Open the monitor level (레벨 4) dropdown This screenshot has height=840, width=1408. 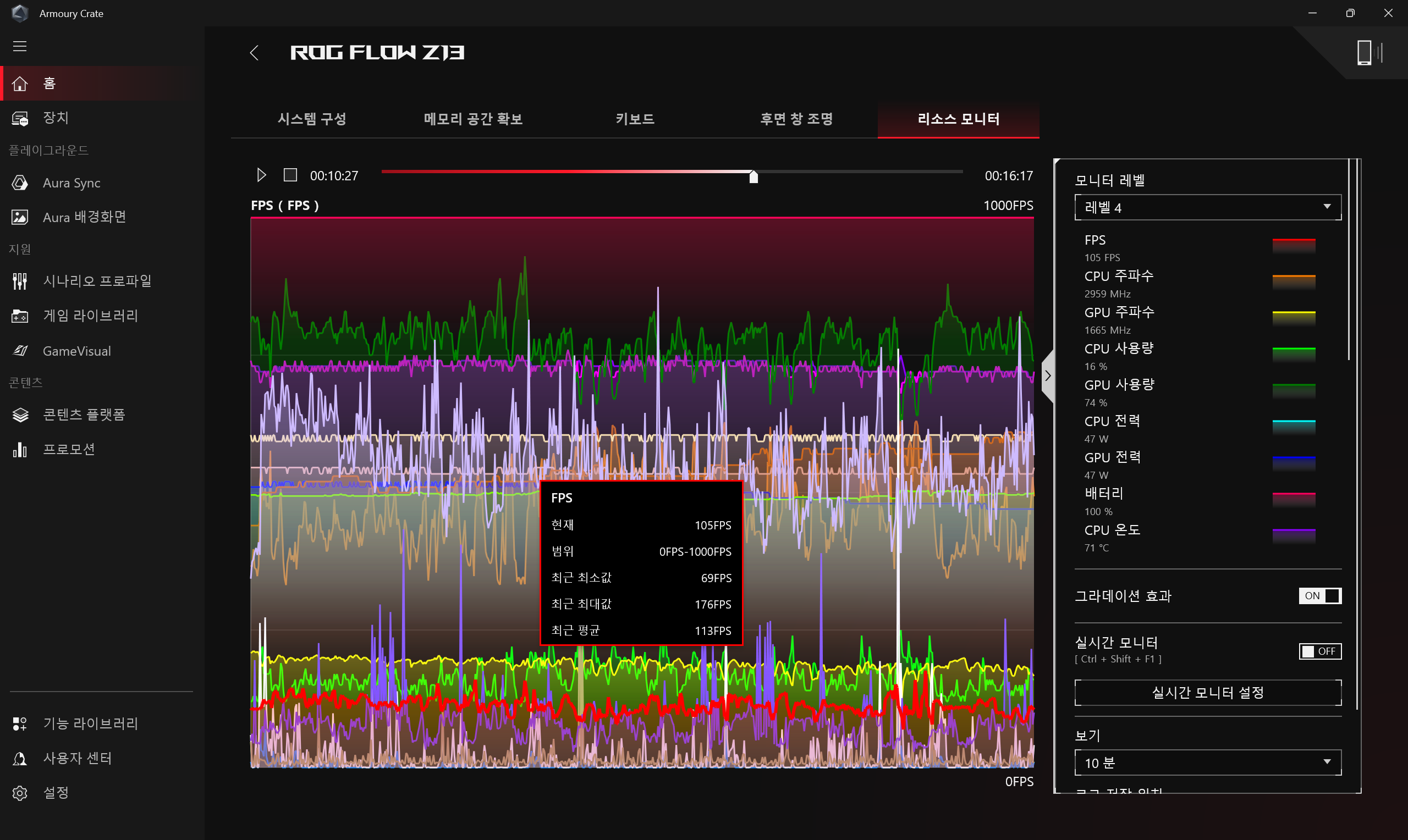tap(1208, 207)
